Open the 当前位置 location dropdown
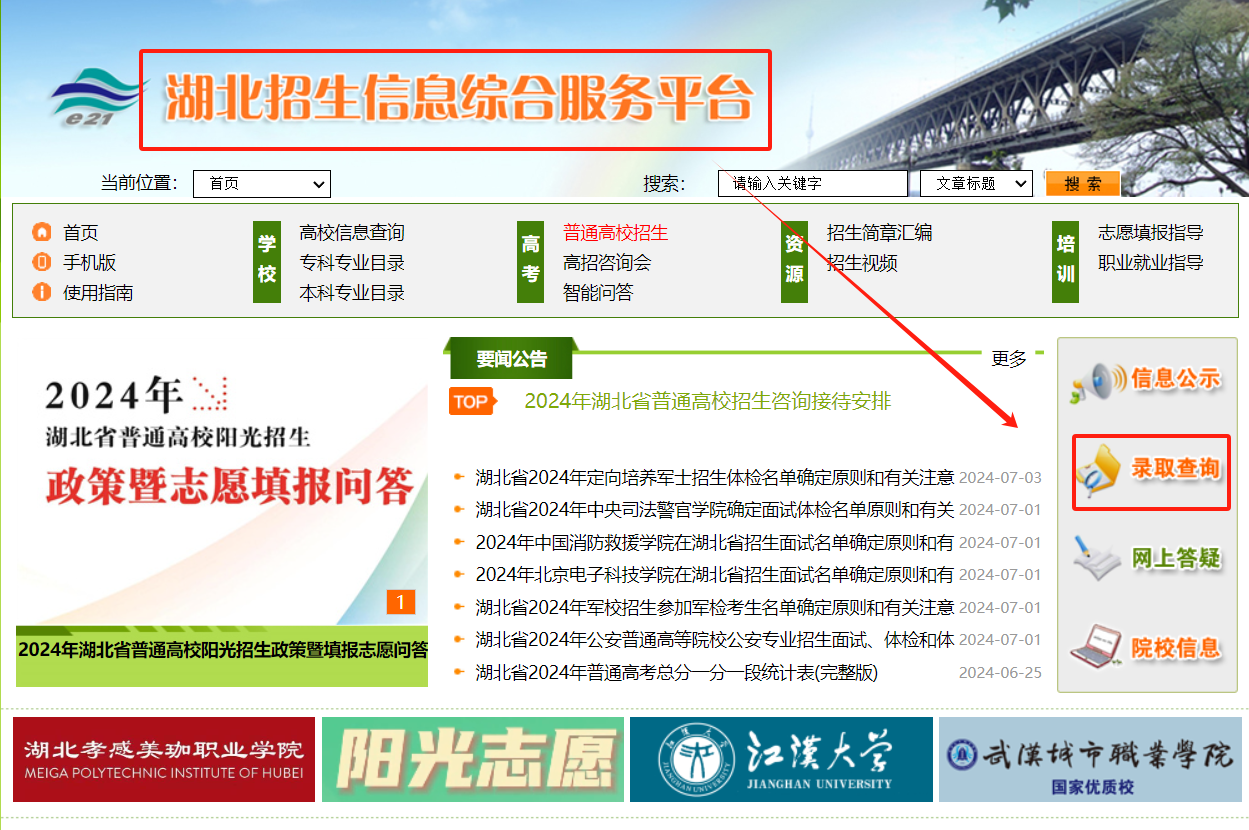 tap(261, 183)
